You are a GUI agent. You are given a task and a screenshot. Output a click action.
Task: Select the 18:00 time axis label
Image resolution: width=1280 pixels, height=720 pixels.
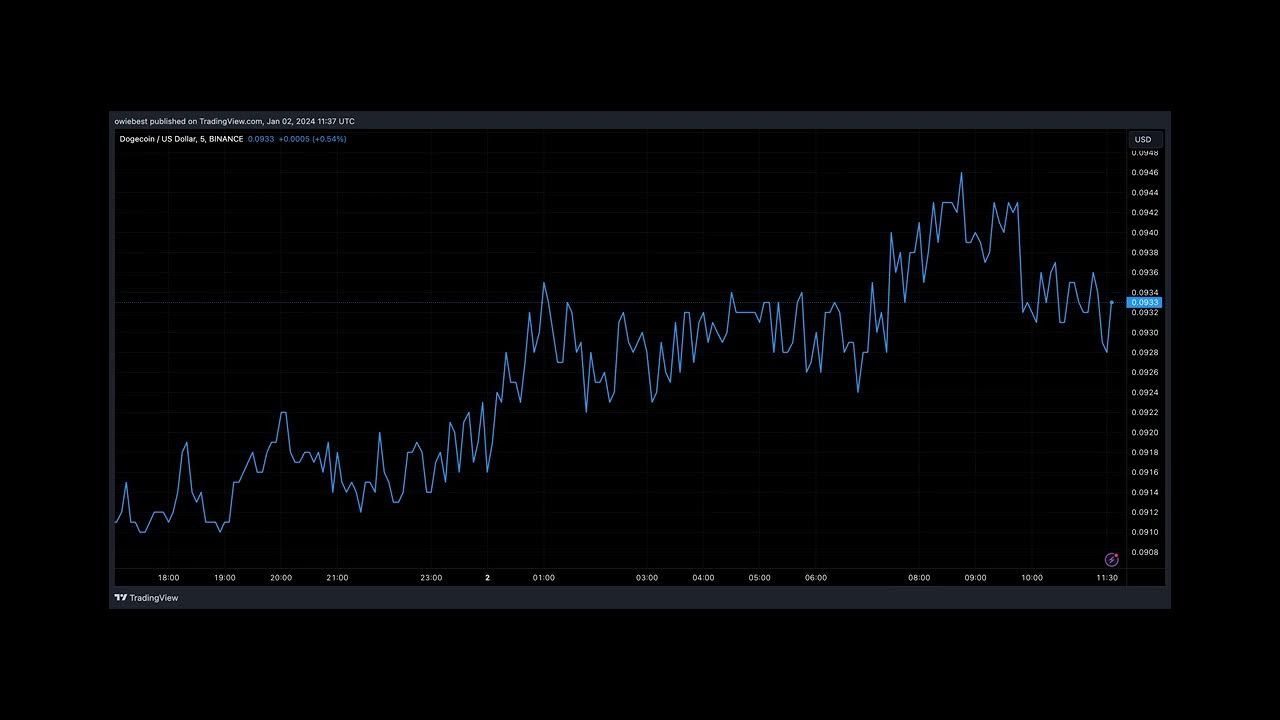pyautogui.click(x=168, y=578)
